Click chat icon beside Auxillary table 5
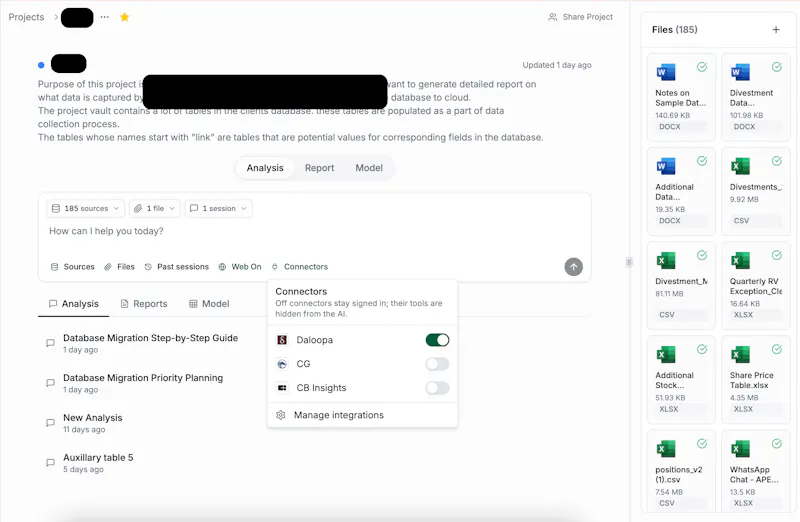This screenshot has width=800, height=522. click(51, 462)
